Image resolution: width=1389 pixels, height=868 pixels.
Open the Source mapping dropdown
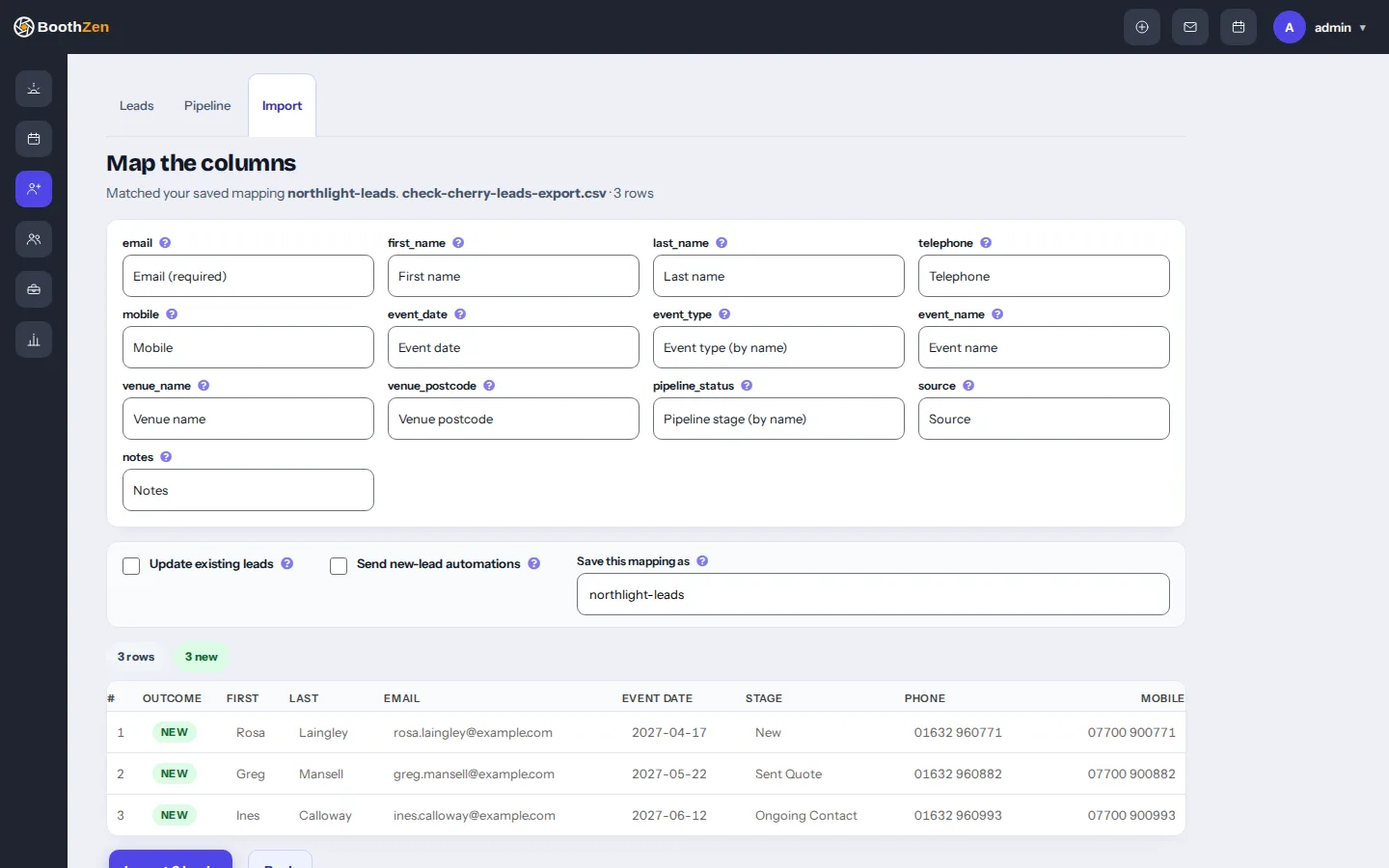tap(1044, 419)
